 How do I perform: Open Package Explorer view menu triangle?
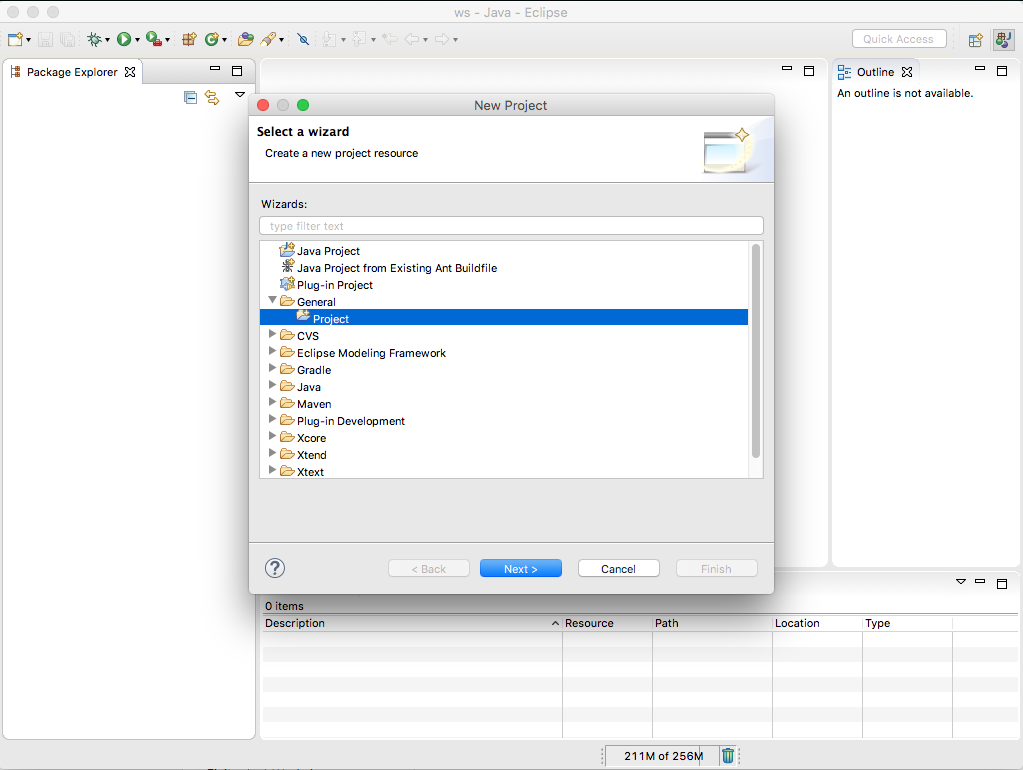pyautogui.click(x=240, y=95)
